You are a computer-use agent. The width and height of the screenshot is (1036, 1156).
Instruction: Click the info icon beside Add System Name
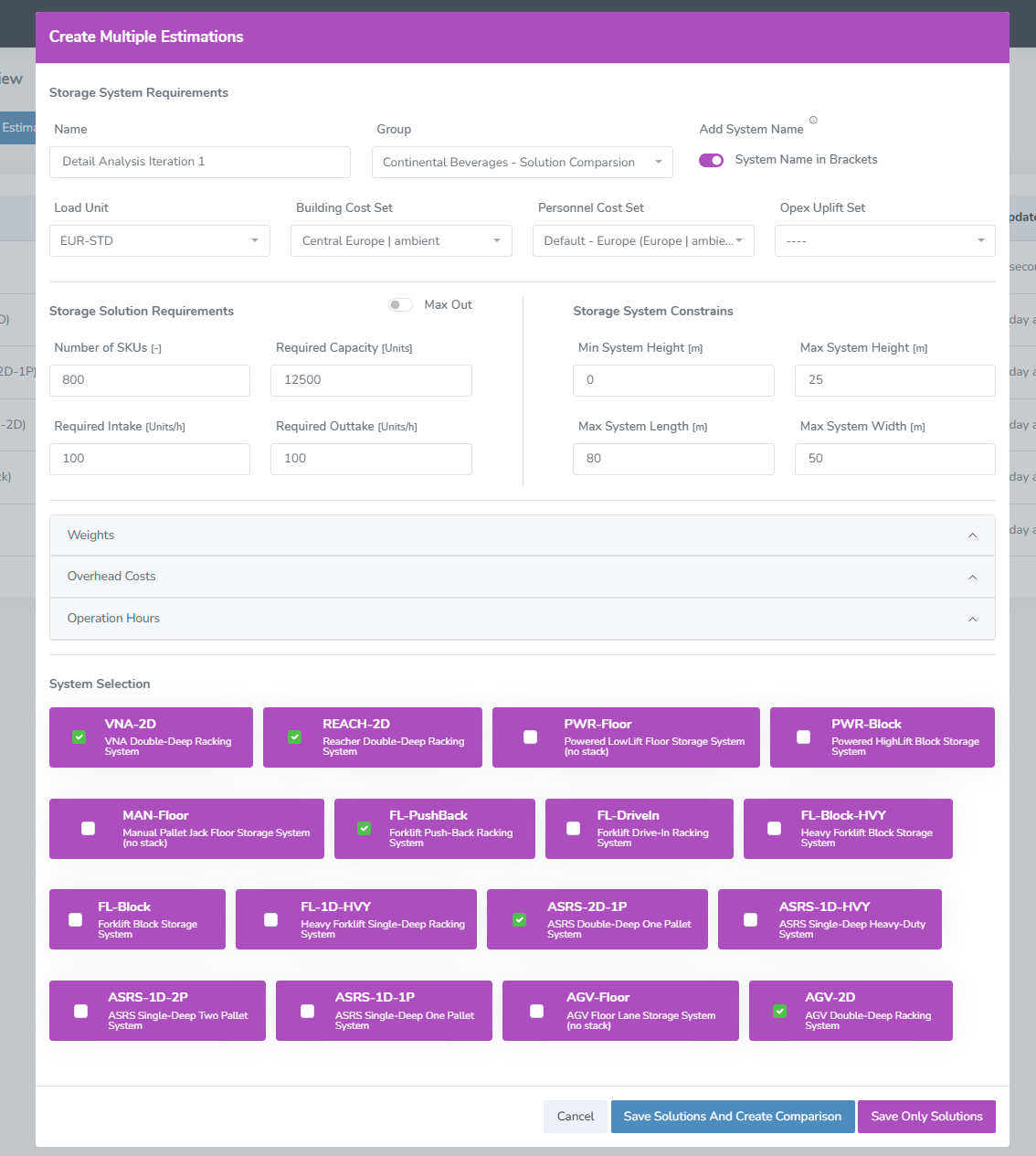coord(813,120)
